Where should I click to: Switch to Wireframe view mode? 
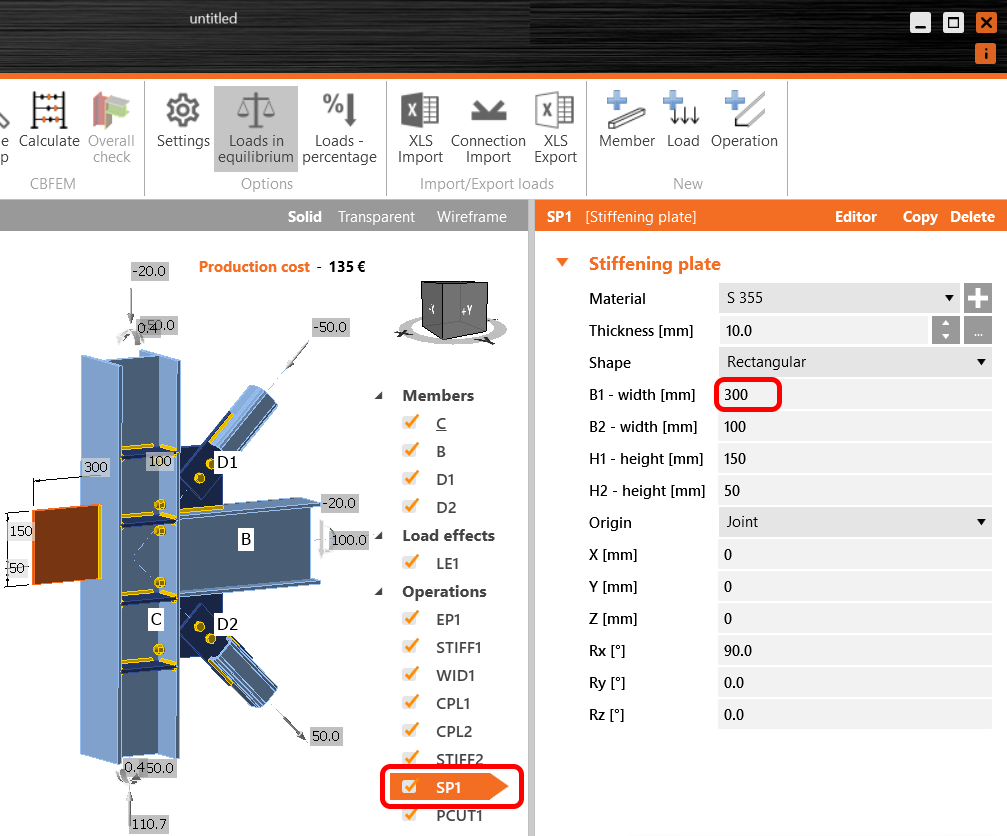click(473, 216)
